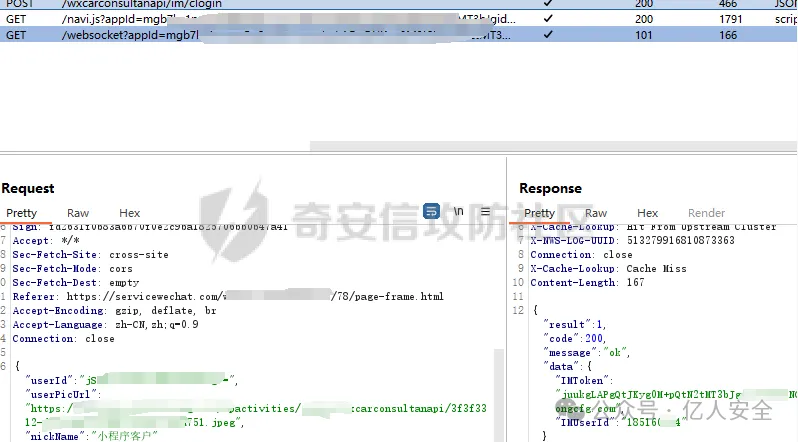
Task: Click the vertical scrollbar in Request pane
Action: tap(499, 395)
